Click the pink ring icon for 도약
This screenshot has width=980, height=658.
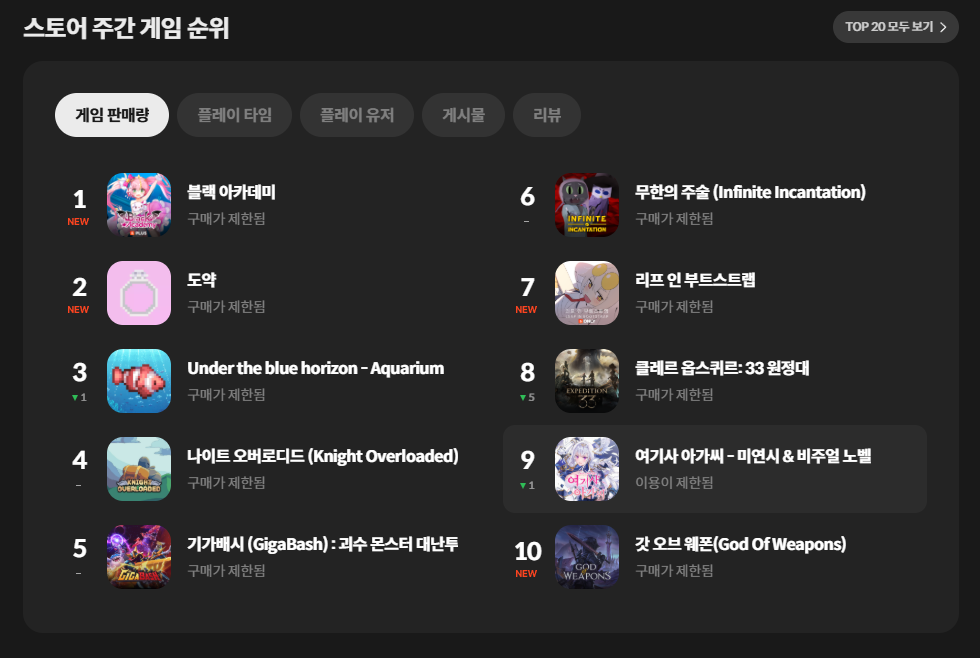coord(139,293)
